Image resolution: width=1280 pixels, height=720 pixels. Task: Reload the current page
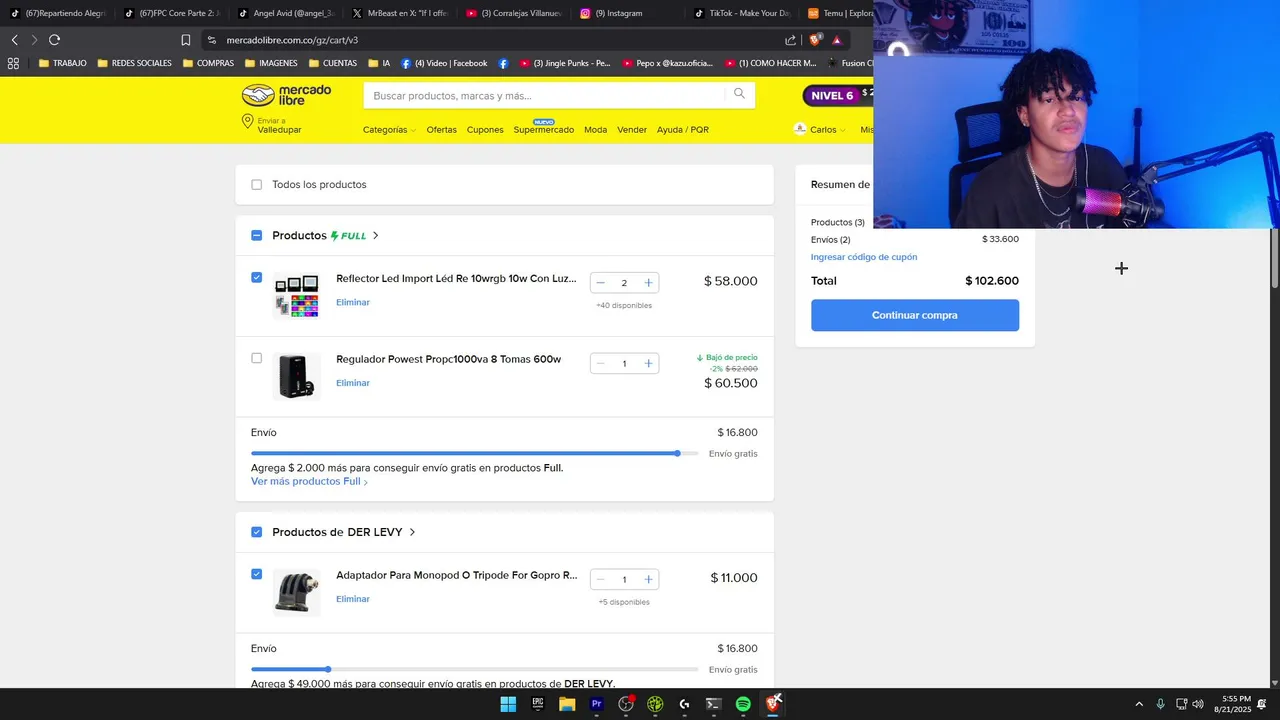54,40
